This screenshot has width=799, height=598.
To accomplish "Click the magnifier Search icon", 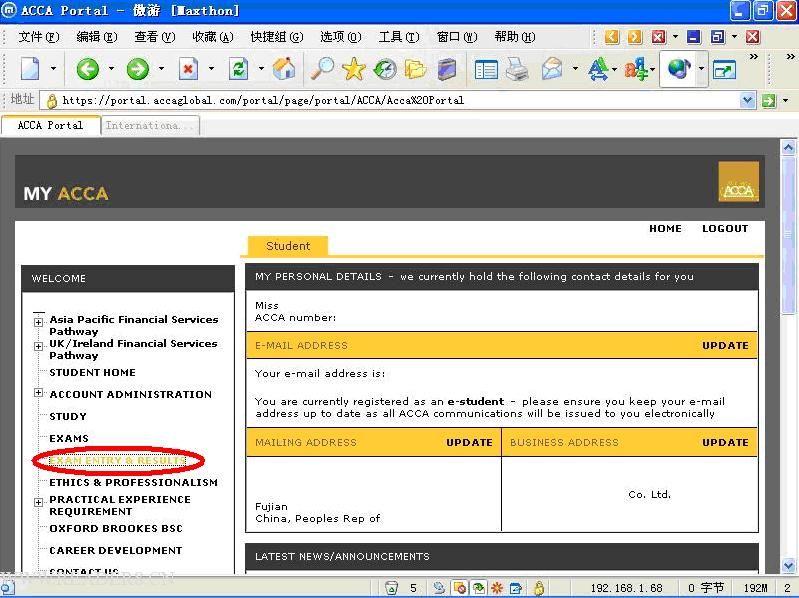I will point(322,68).
